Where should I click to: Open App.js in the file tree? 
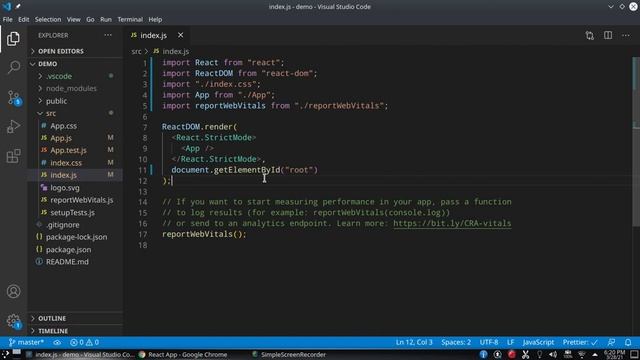point(76,138)
